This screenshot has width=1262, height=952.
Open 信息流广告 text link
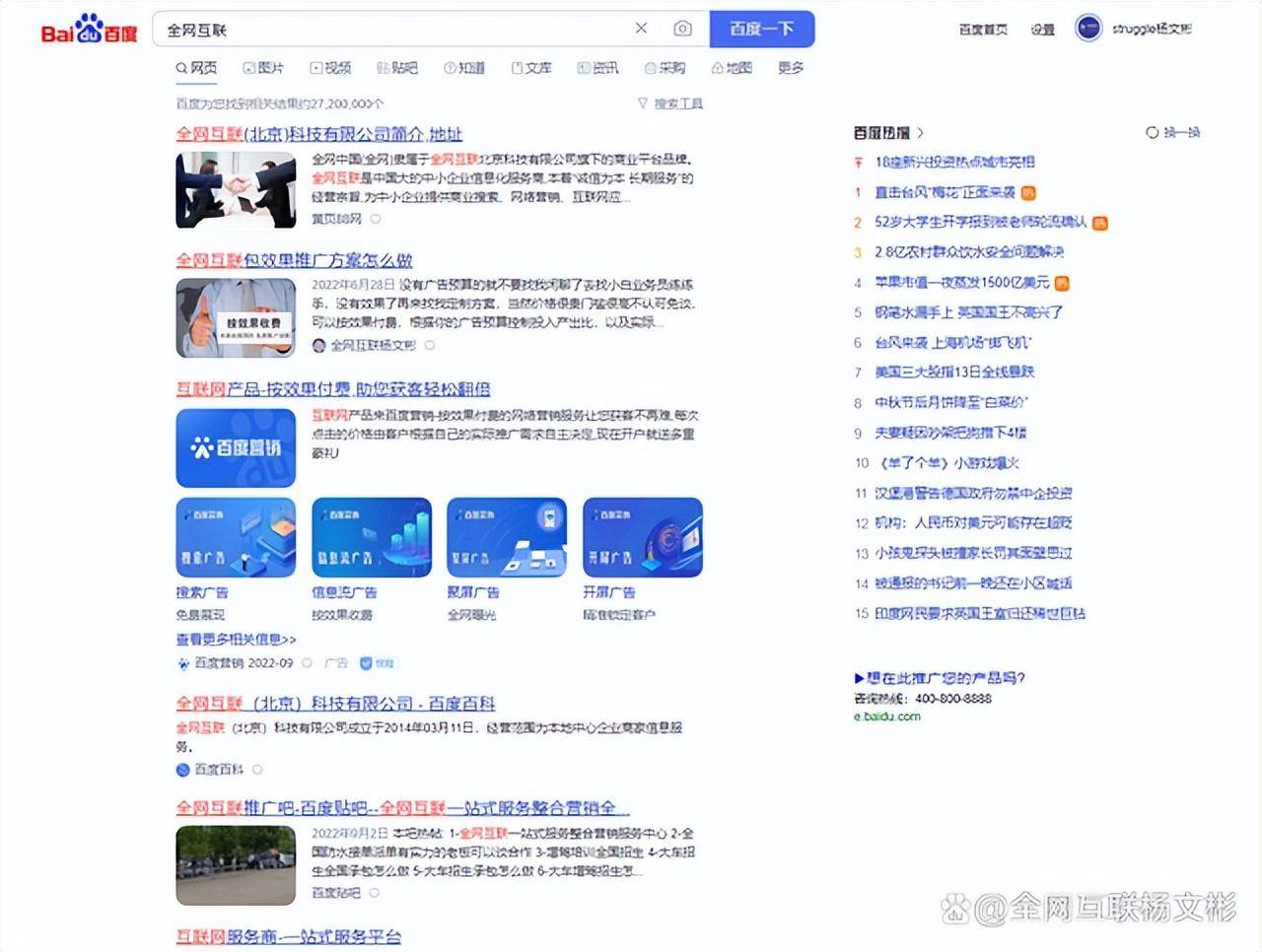(x=344, y=592)
